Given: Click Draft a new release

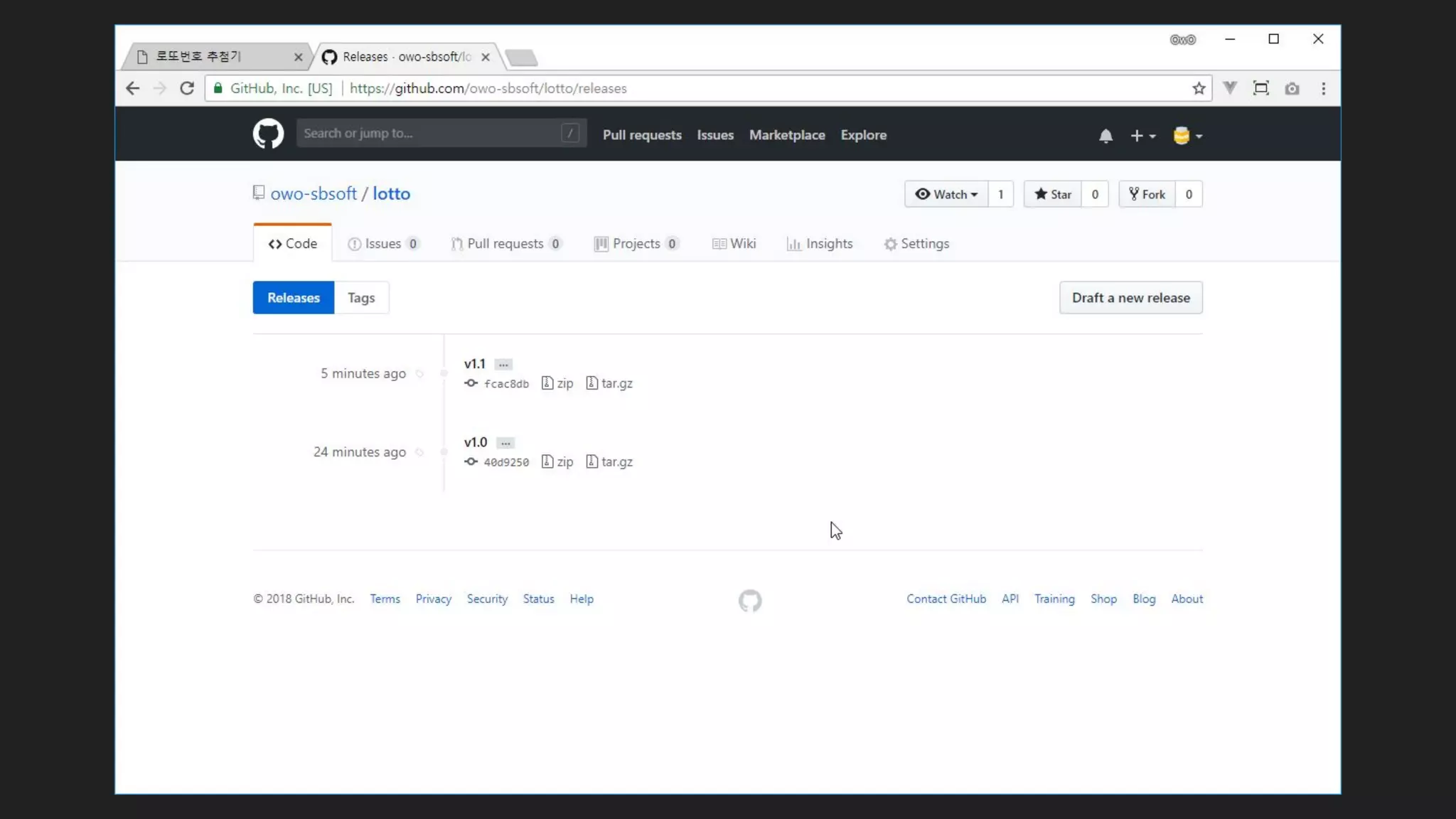Looking at the screenshot, I should (1130, 298).
